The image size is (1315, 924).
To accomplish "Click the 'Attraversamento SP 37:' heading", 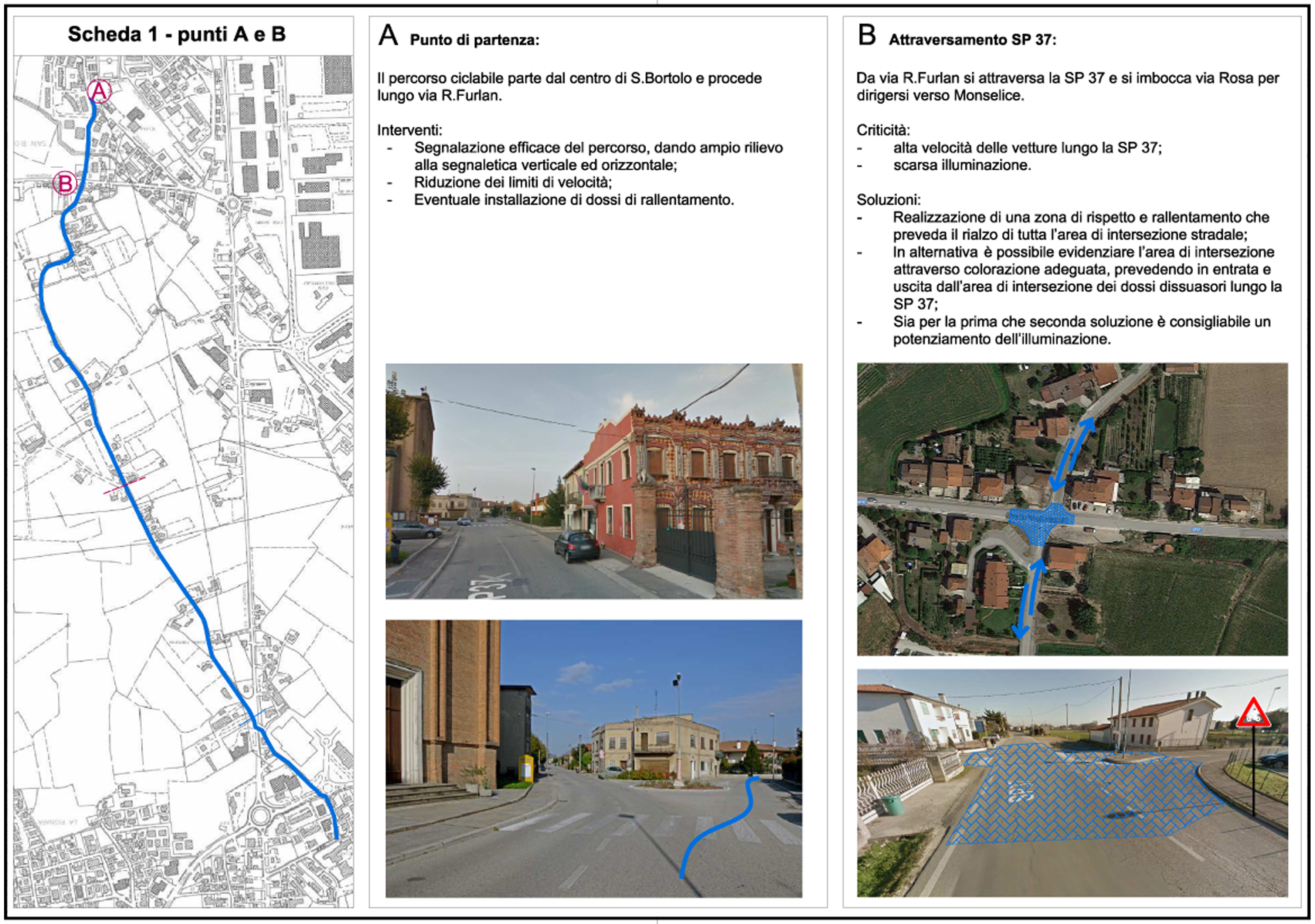I will click(x=972, y=40).
